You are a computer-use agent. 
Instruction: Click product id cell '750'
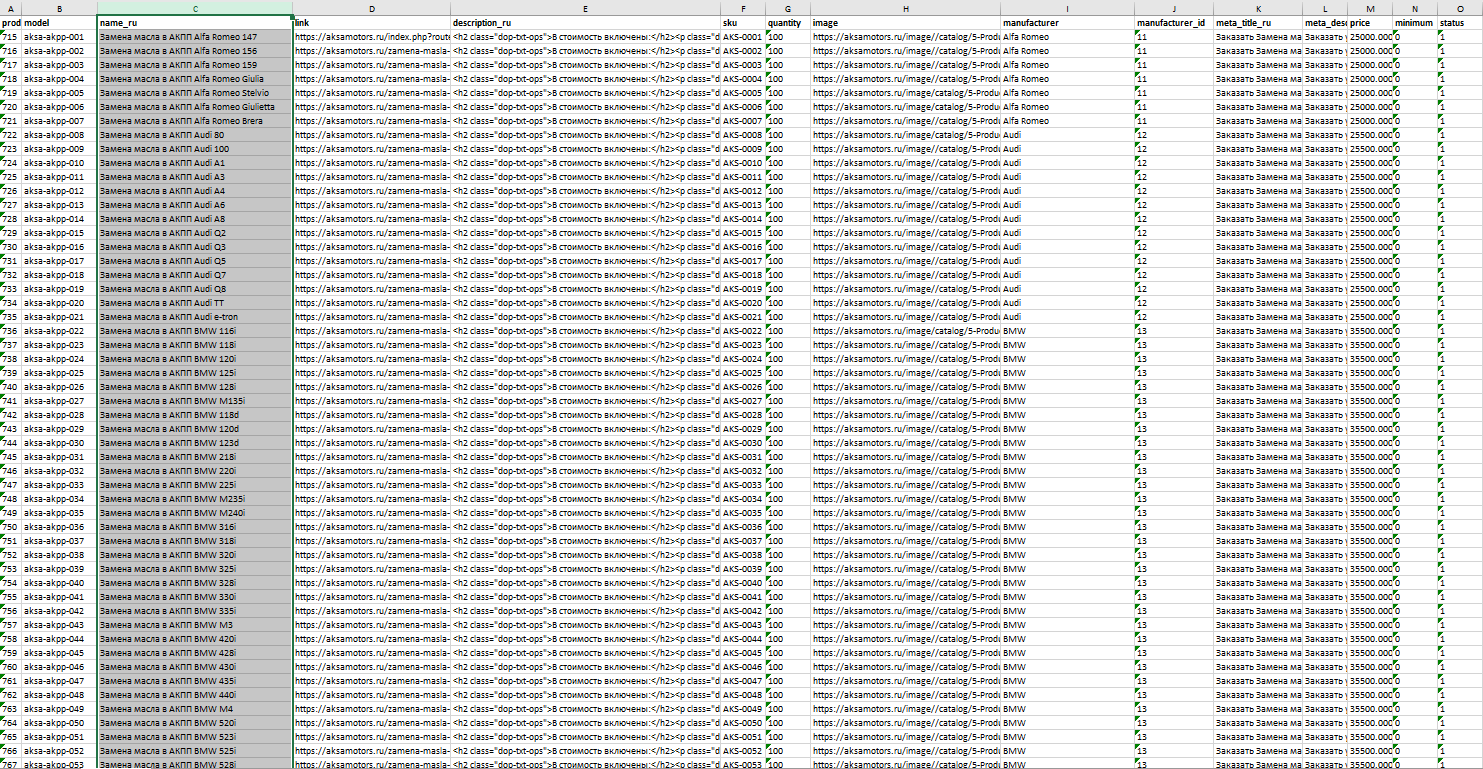[10, 526]
